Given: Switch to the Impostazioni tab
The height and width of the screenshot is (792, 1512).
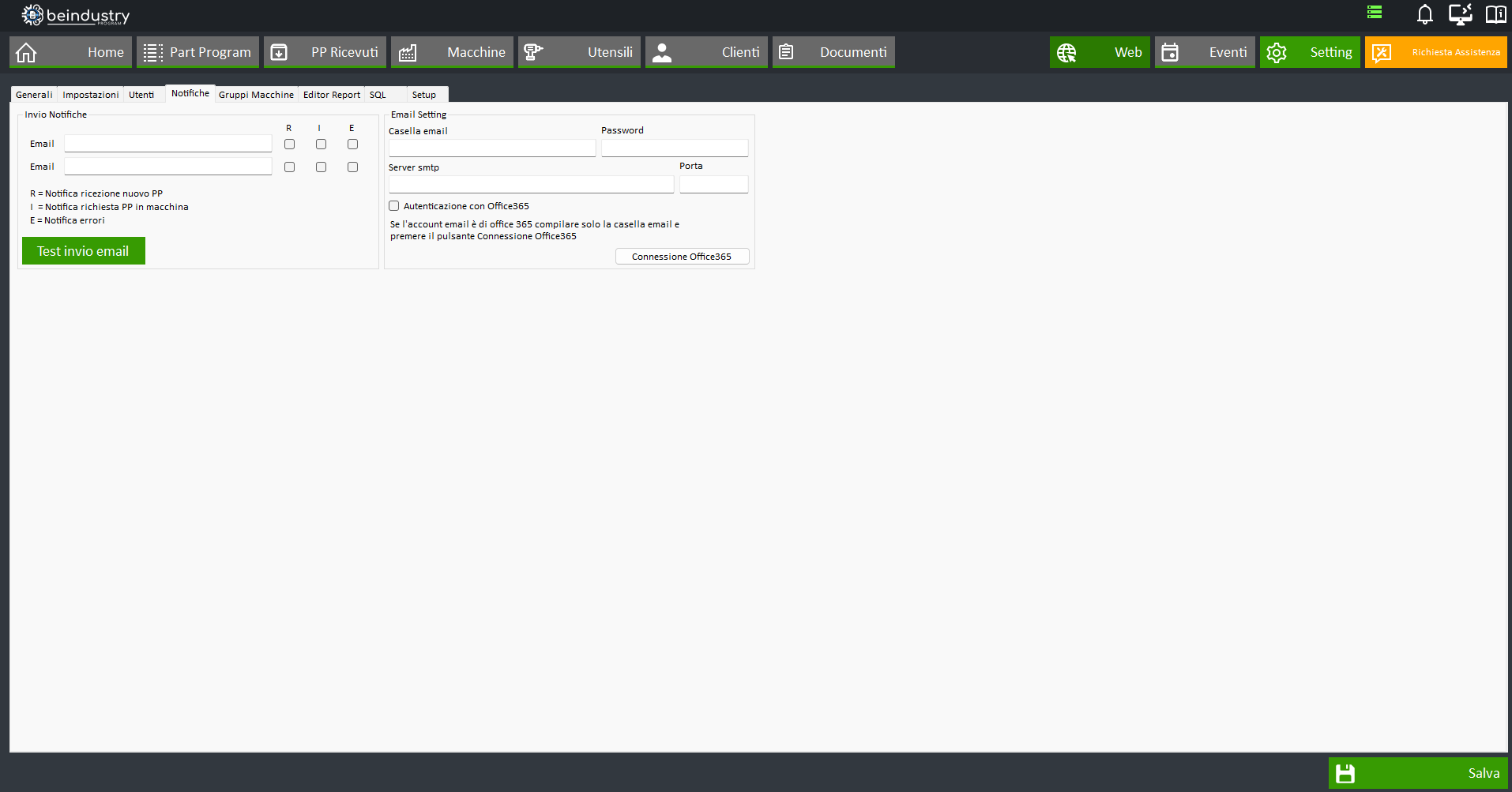Looking at the screenshot, I should [x=91, y=94].
